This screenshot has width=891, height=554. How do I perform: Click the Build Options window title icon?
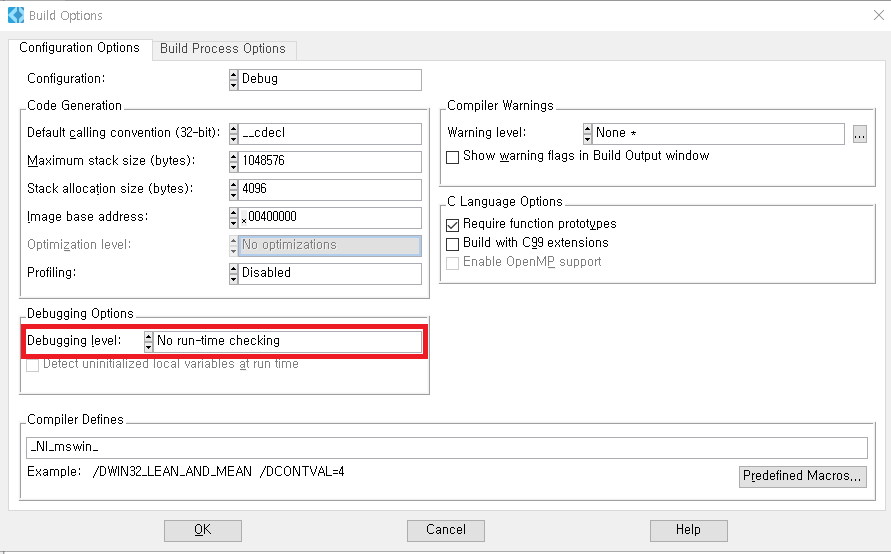coord(15,15)
